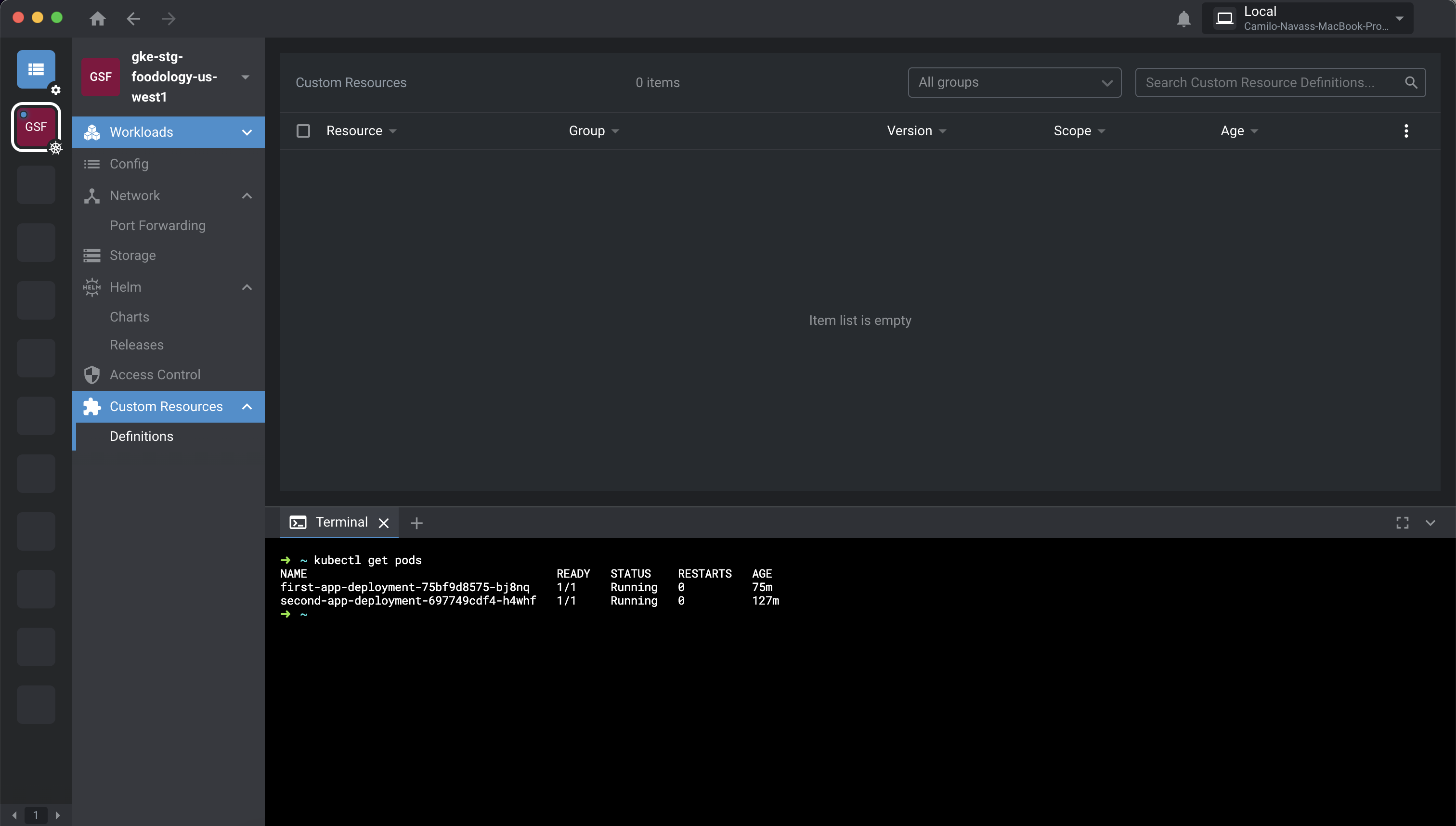Click the Storage sidebar icon
1456x826 pixels.
point(92,255)
